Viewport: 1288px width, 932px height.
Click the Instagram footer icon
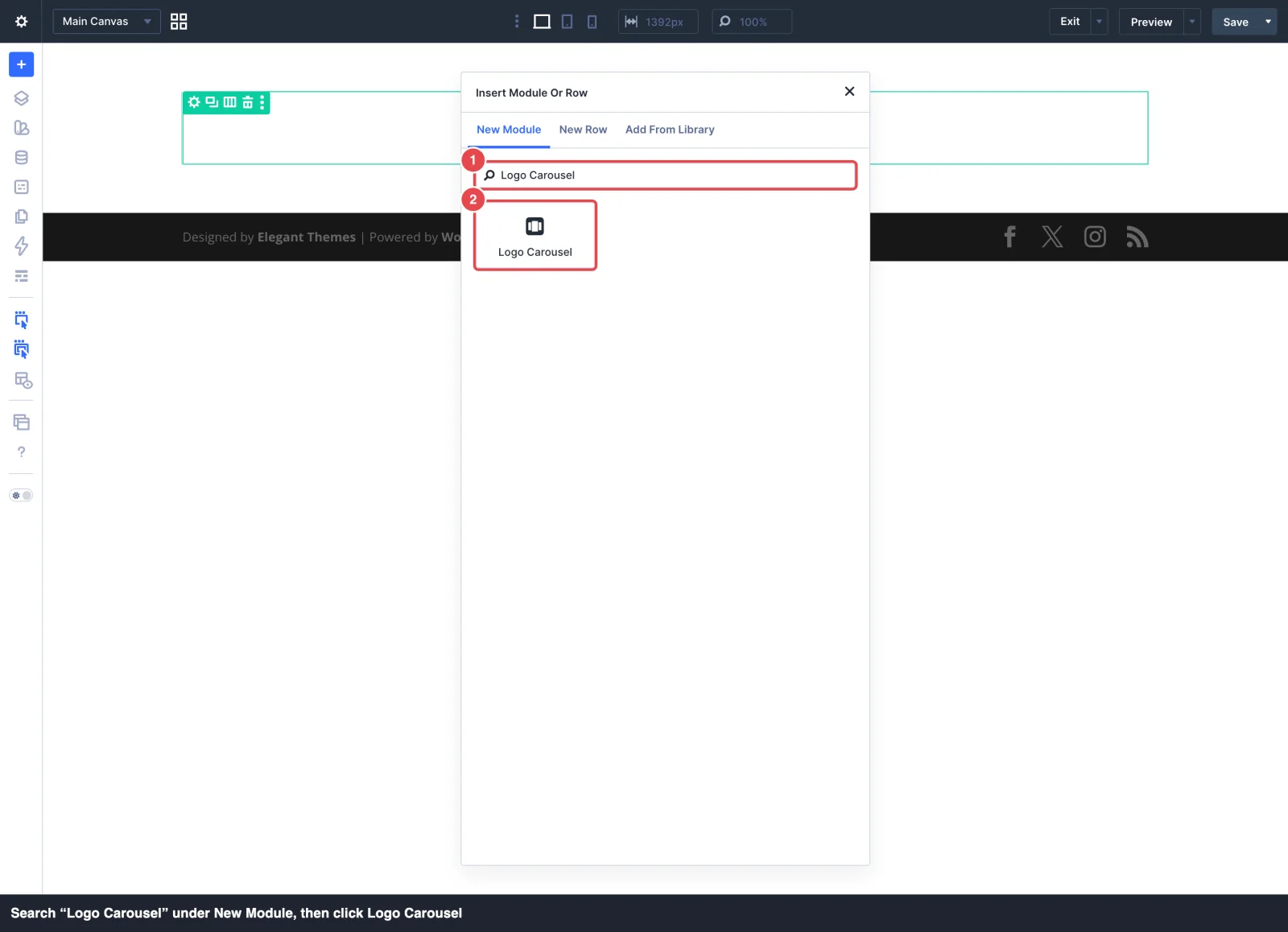(x=1095, y=237)
